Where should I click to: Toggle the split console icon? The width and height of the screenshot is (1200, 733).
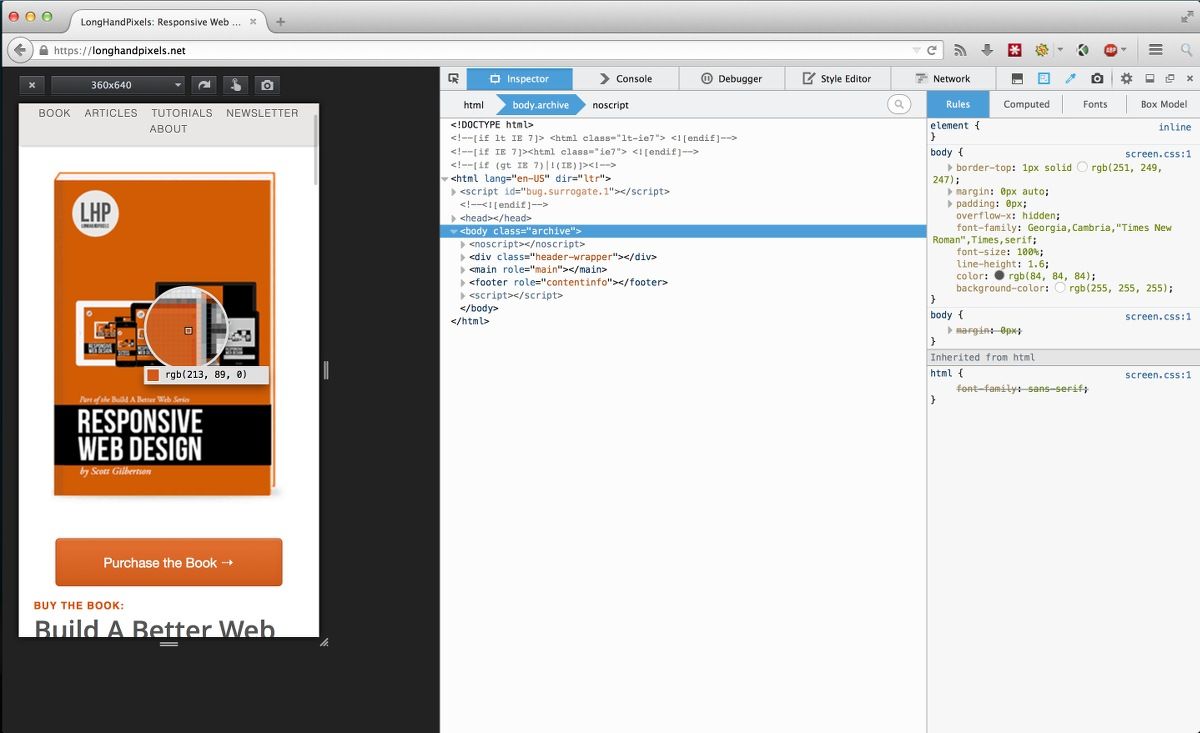tap(1017, 78)
